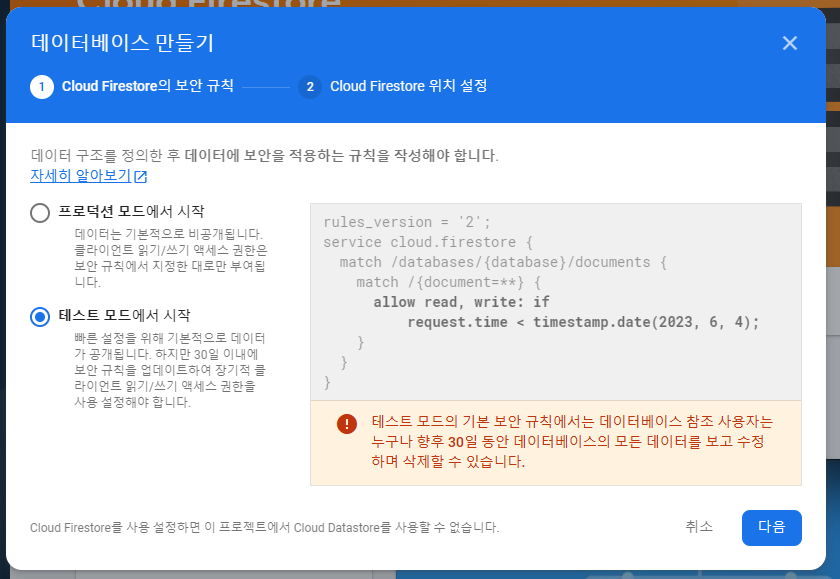Select 테스트 모드에서 시작 radio button

point(40,317)
